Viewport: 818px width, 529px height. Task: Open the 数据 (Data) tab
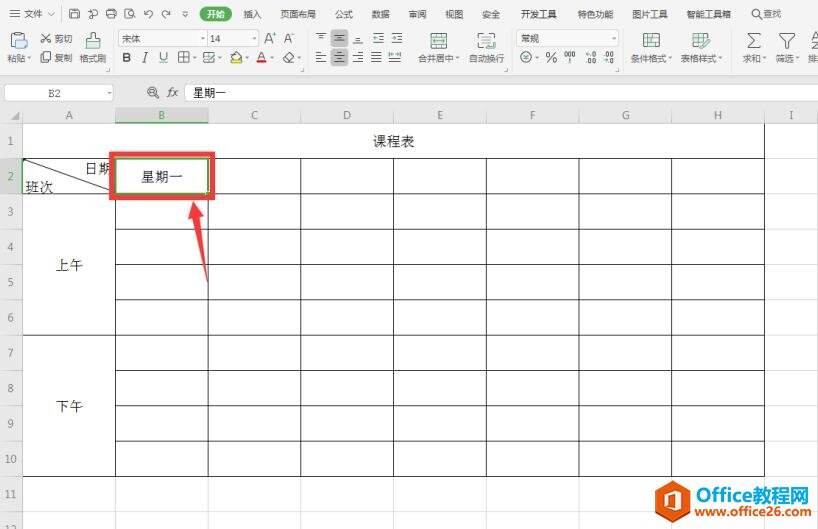(381, 14)
